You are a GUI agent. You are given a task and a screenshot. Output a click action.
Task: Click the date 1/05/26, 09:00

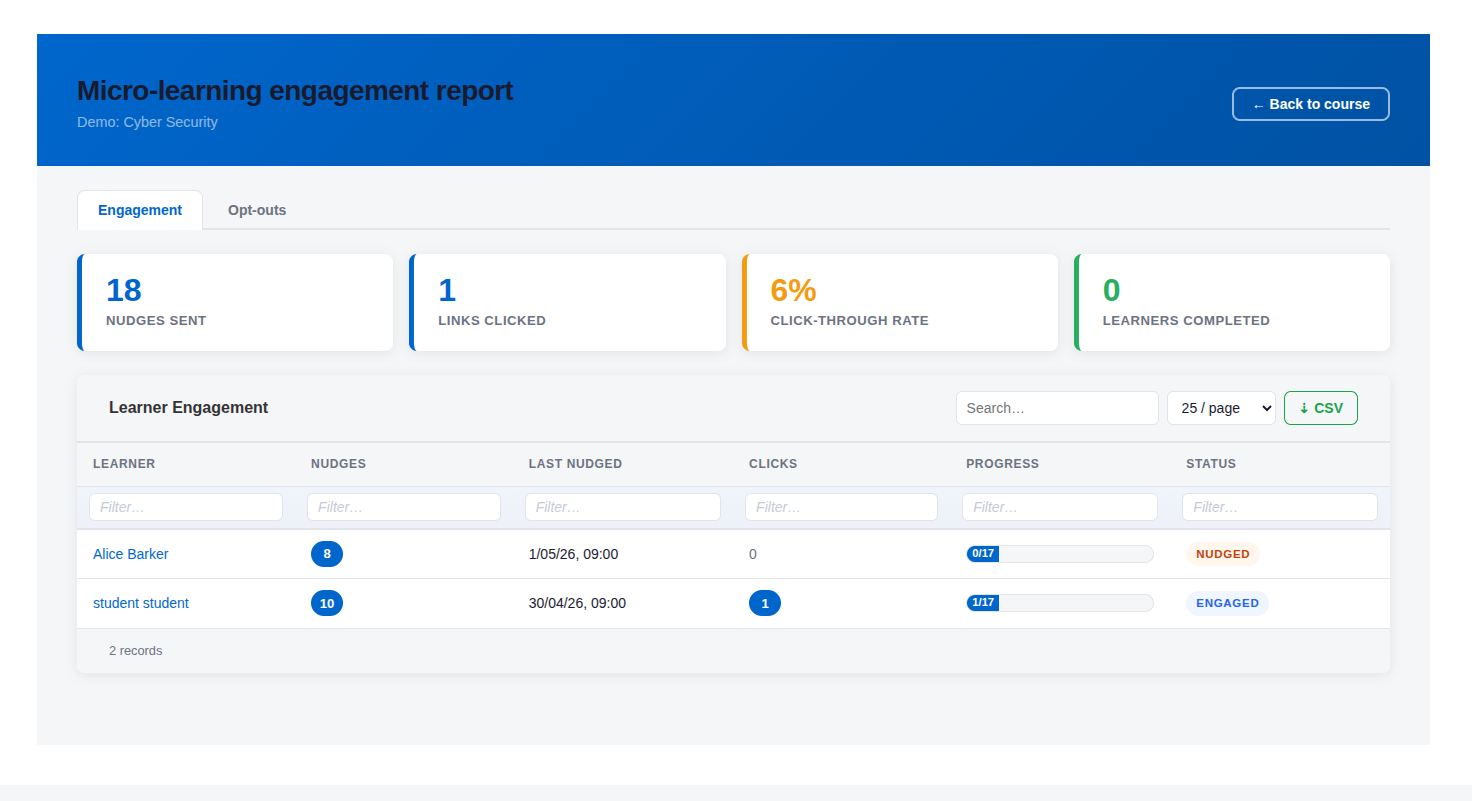tap(573, 554)
